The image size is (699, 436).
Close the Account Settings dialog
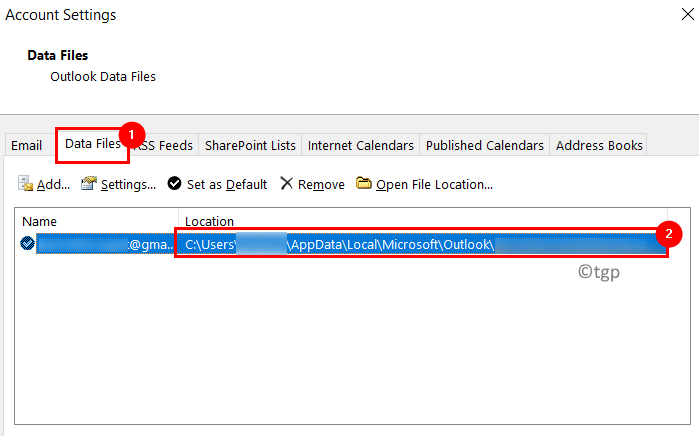pyautogui.click(x=688, y=14)
